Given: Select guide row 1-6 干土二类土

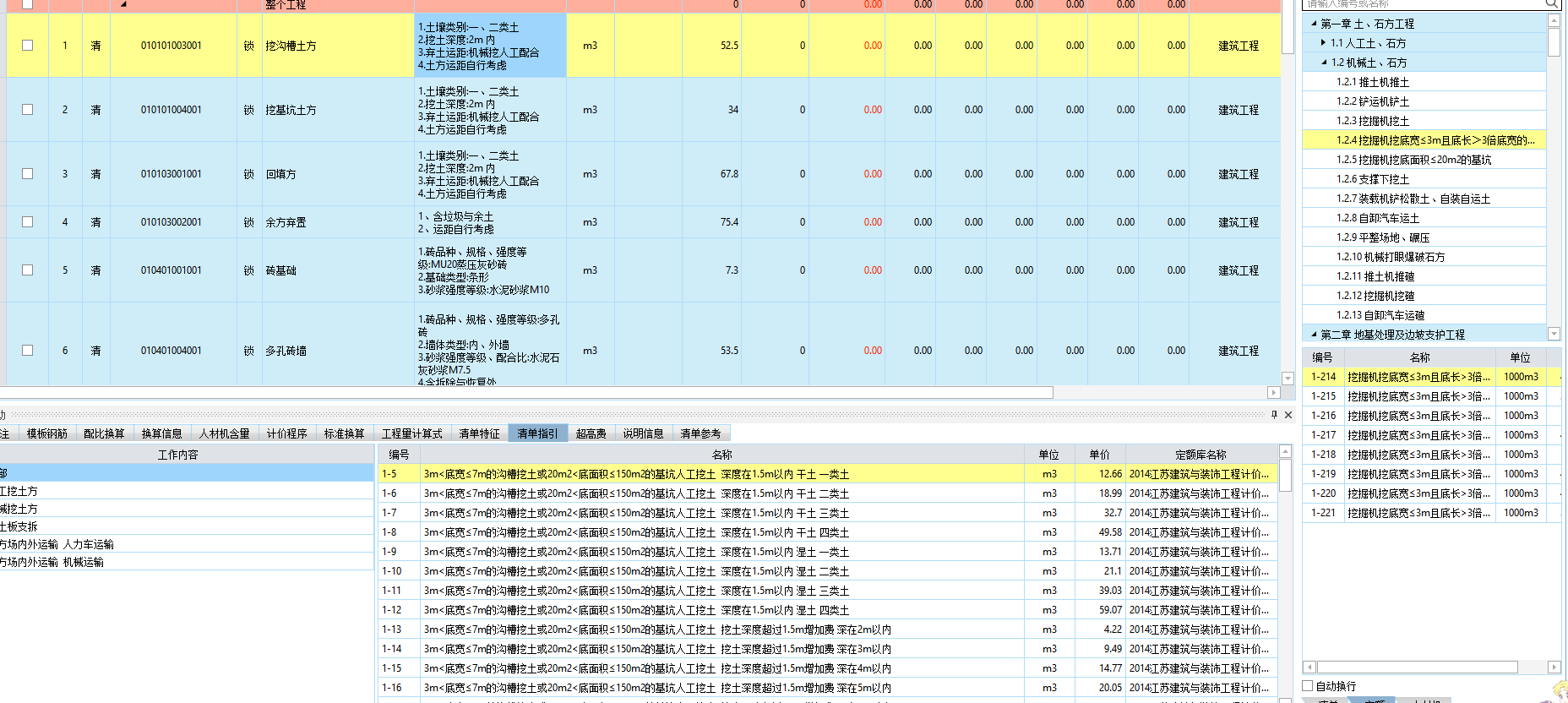Looking at the screenshot, I should 827,493.
